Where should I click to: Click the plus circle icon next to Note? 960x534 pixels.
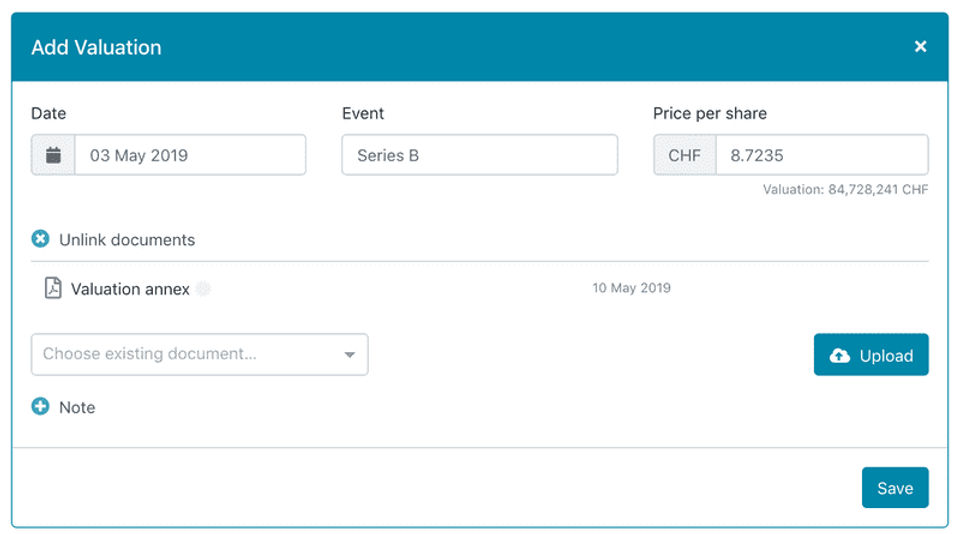(x=40, y=407)
